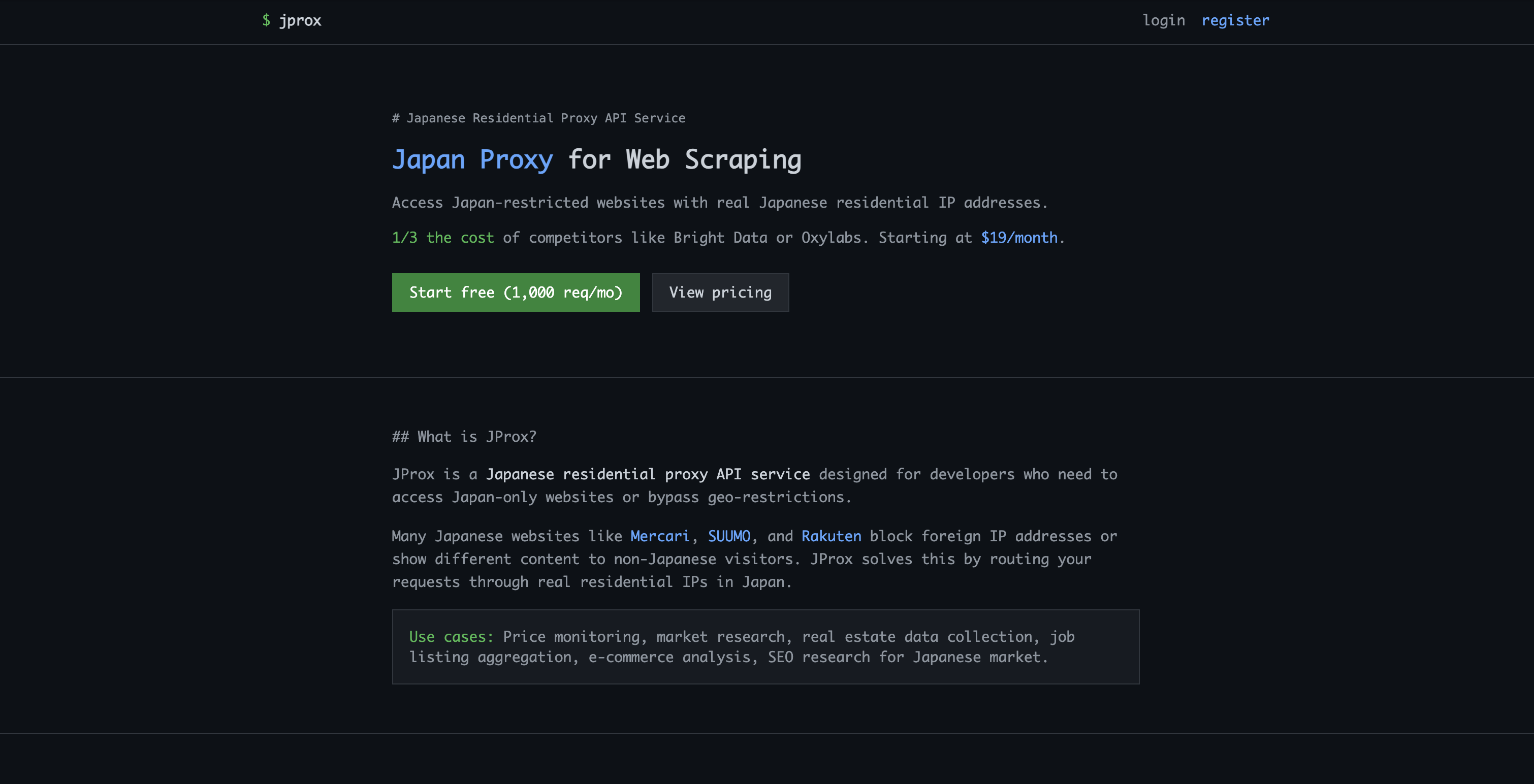The width and height of the screenshot is (1534, 784).
Task: Open the Rakuten link
Action: tap(830, 536)
